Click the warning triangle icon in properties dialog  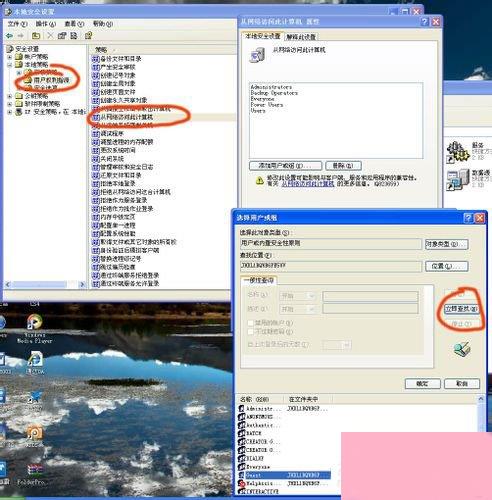259,180
